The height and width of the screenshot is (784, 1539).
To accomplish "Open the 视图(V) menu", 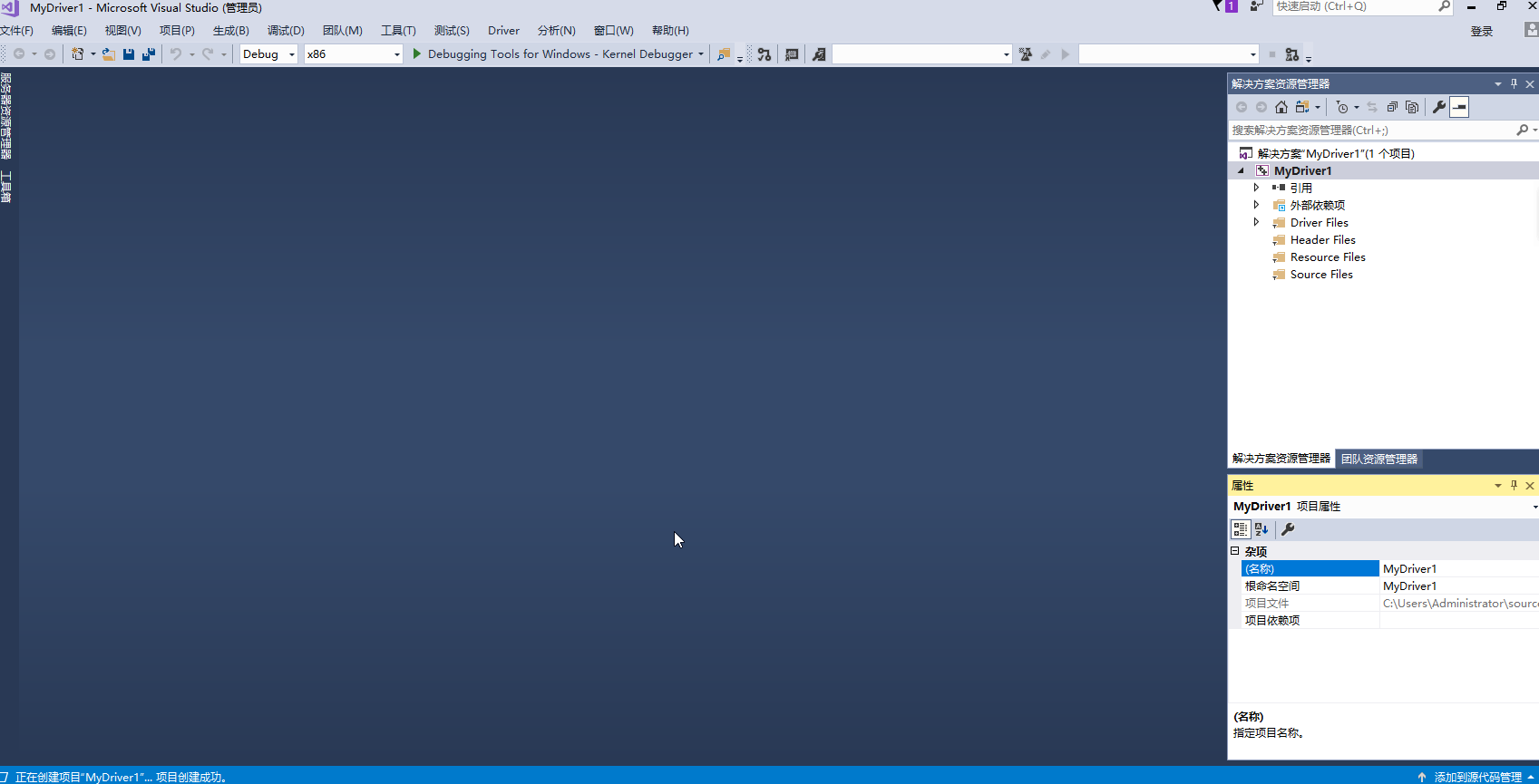I will click(122, 31).
